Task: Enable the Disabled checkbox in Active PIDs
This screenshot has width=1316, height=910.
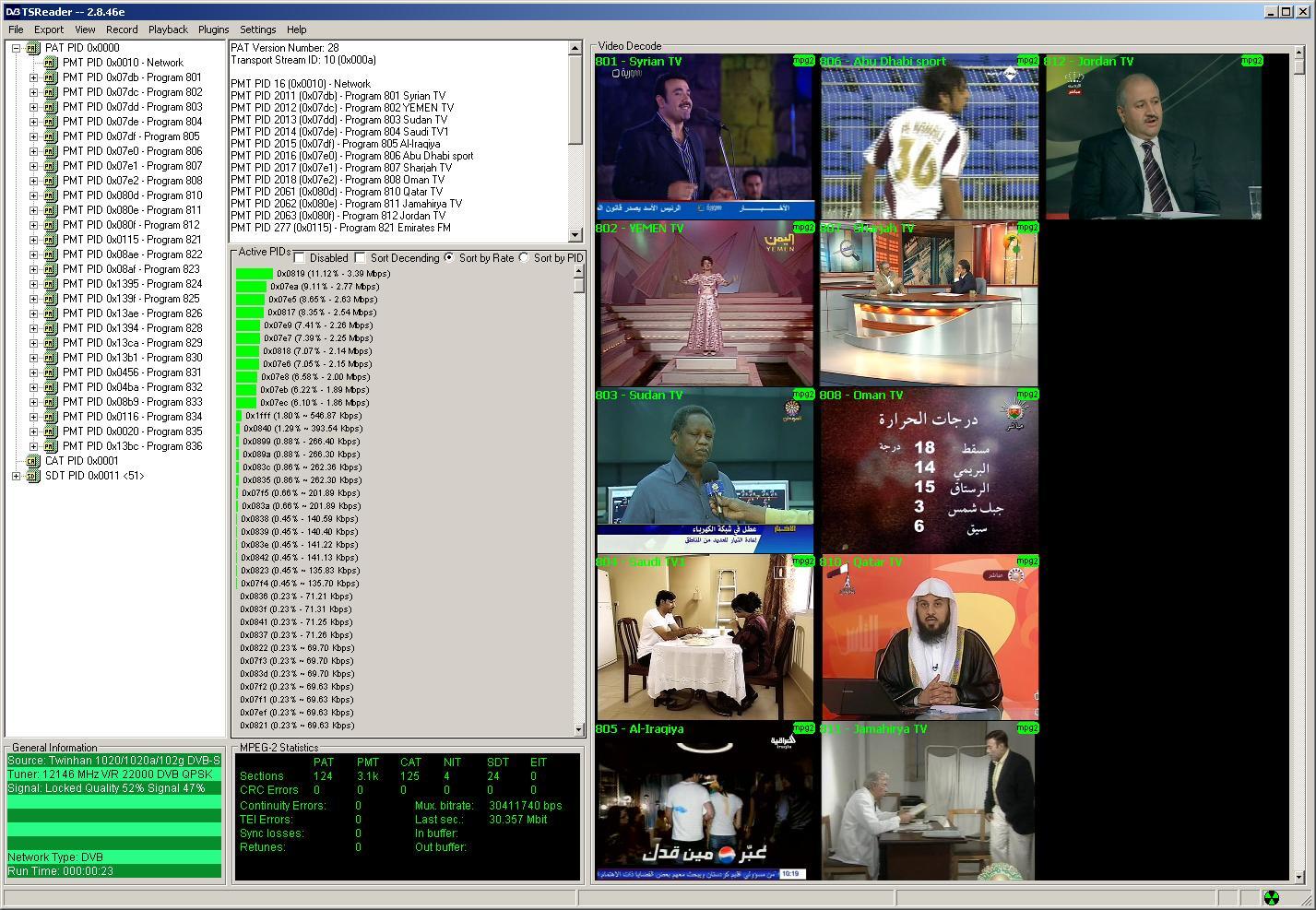Action: coord(300,258)
